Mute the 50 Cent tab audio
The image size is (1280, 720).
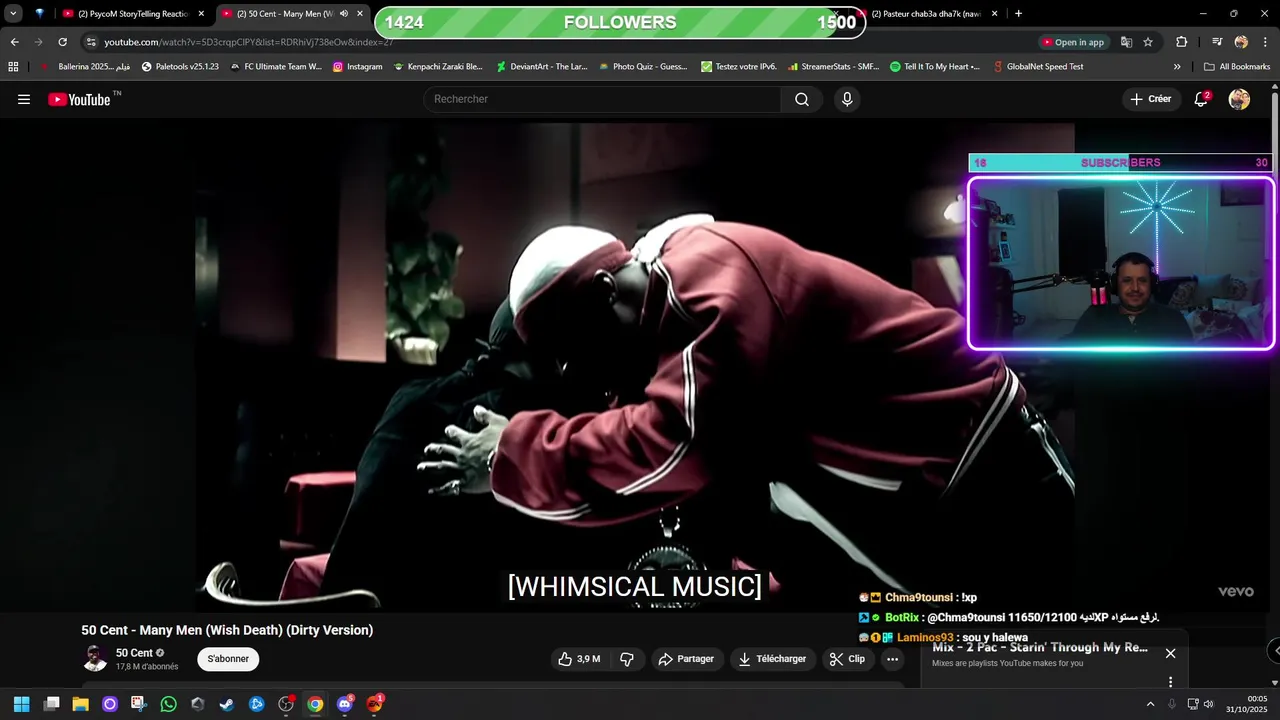[x=344, y=14]
